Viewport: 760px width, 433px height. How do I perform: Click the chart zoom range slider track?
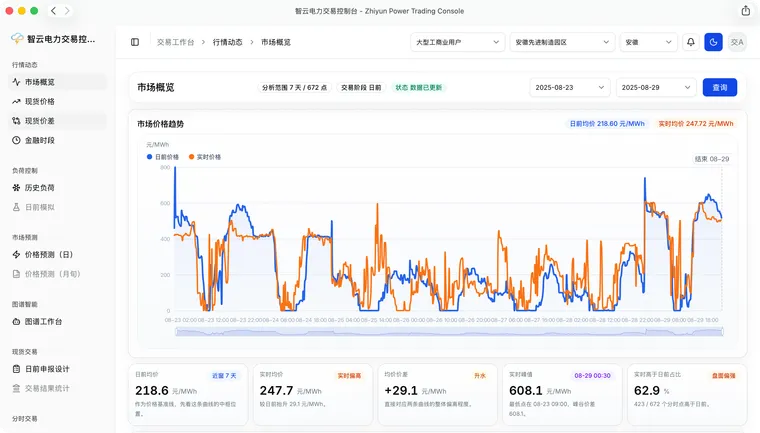click(449, 332)
